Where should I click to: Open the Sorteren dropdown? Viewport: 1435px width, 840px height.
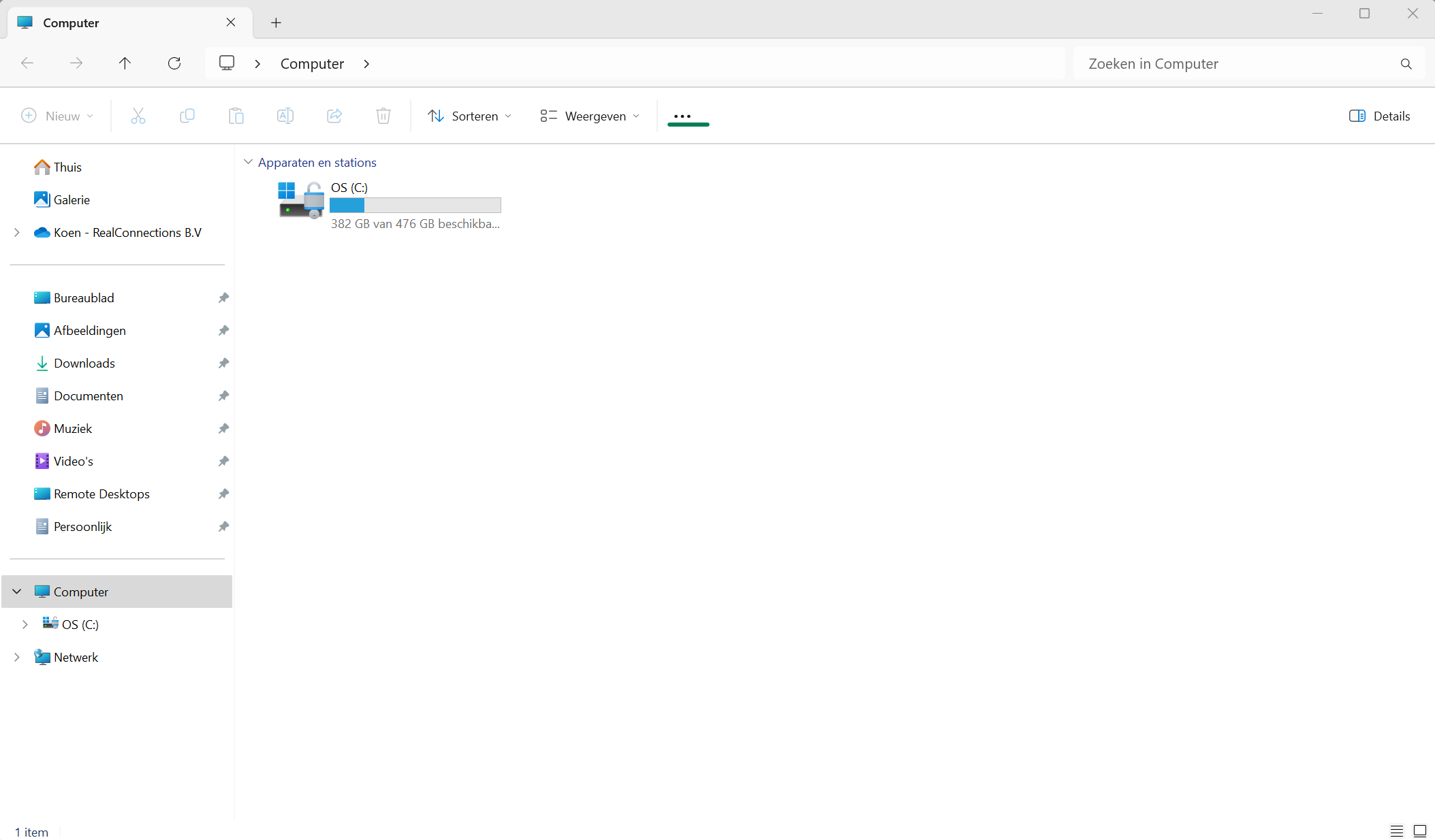tap(469, 116)
